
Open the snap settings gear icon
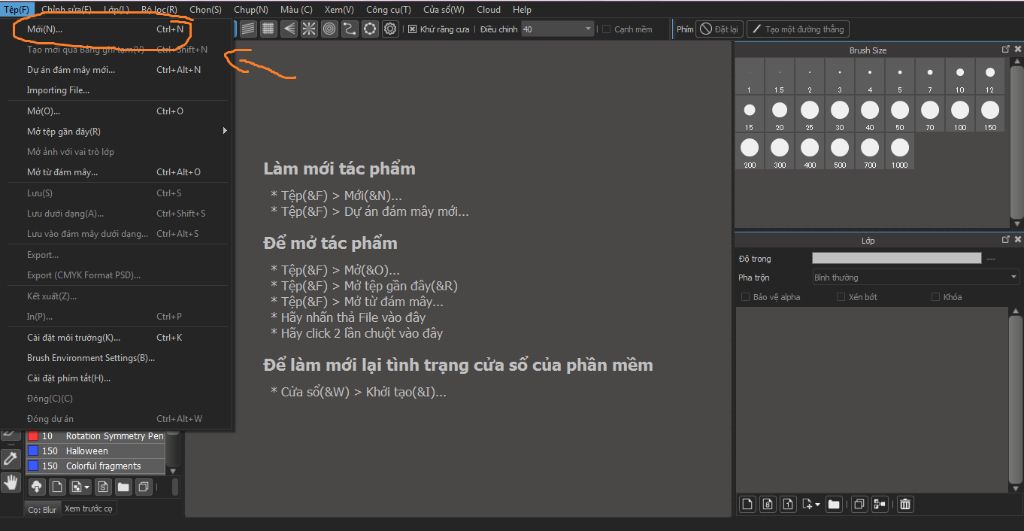[390, 29]
